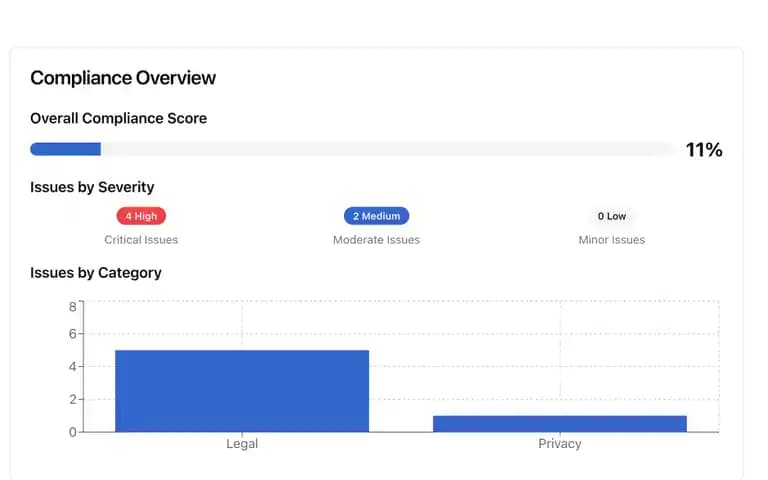Click the Privacy bar in the chart

pos(560,424)
